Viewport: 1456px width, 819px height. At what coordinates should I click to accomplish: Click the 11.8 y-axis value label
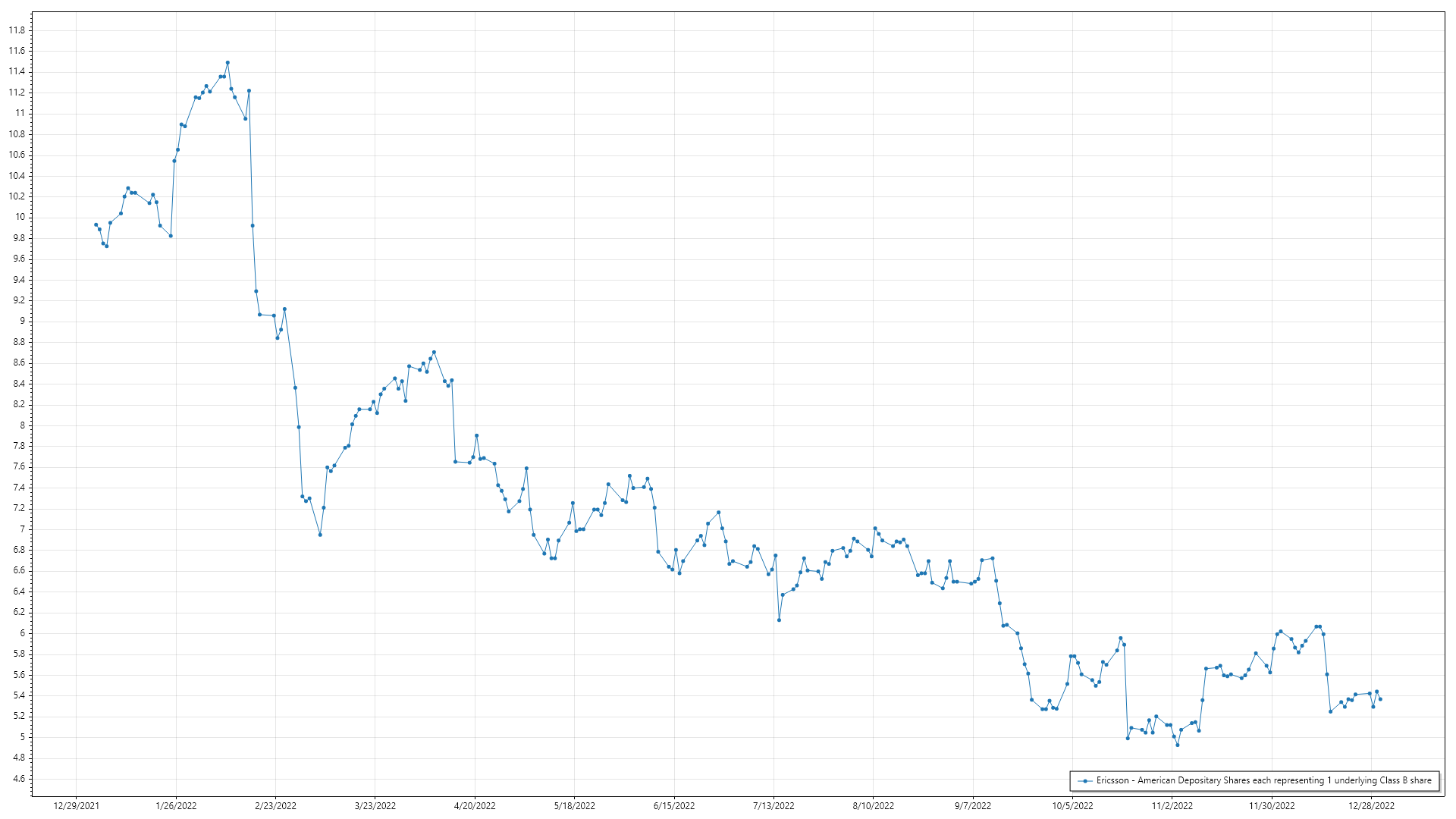[x=17, y=30]
